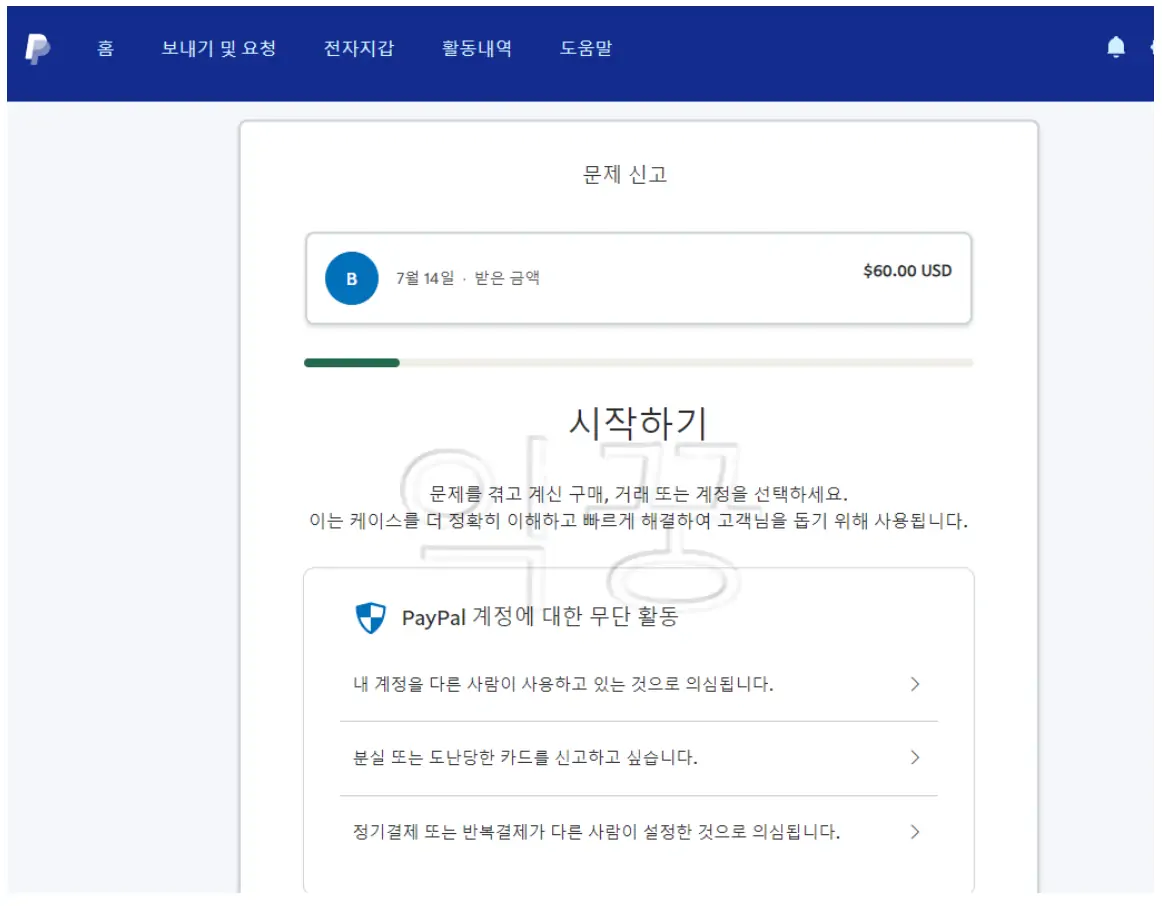
Task: Switch to the 전자지갑 section
Action: pos(359,47)
